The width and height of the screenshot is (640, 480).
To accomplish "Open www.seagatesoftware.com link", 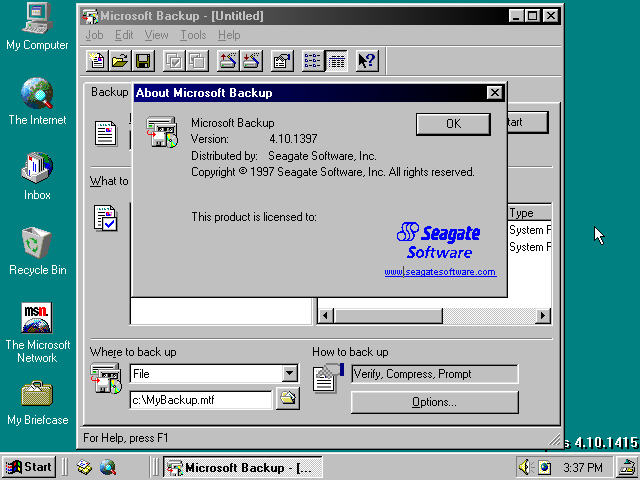I will tap(440, 272).
